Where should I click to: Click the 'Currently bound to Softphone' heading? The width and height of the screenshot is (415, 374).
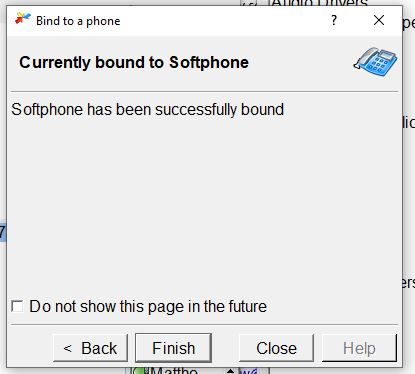click(x=134, y=62)
